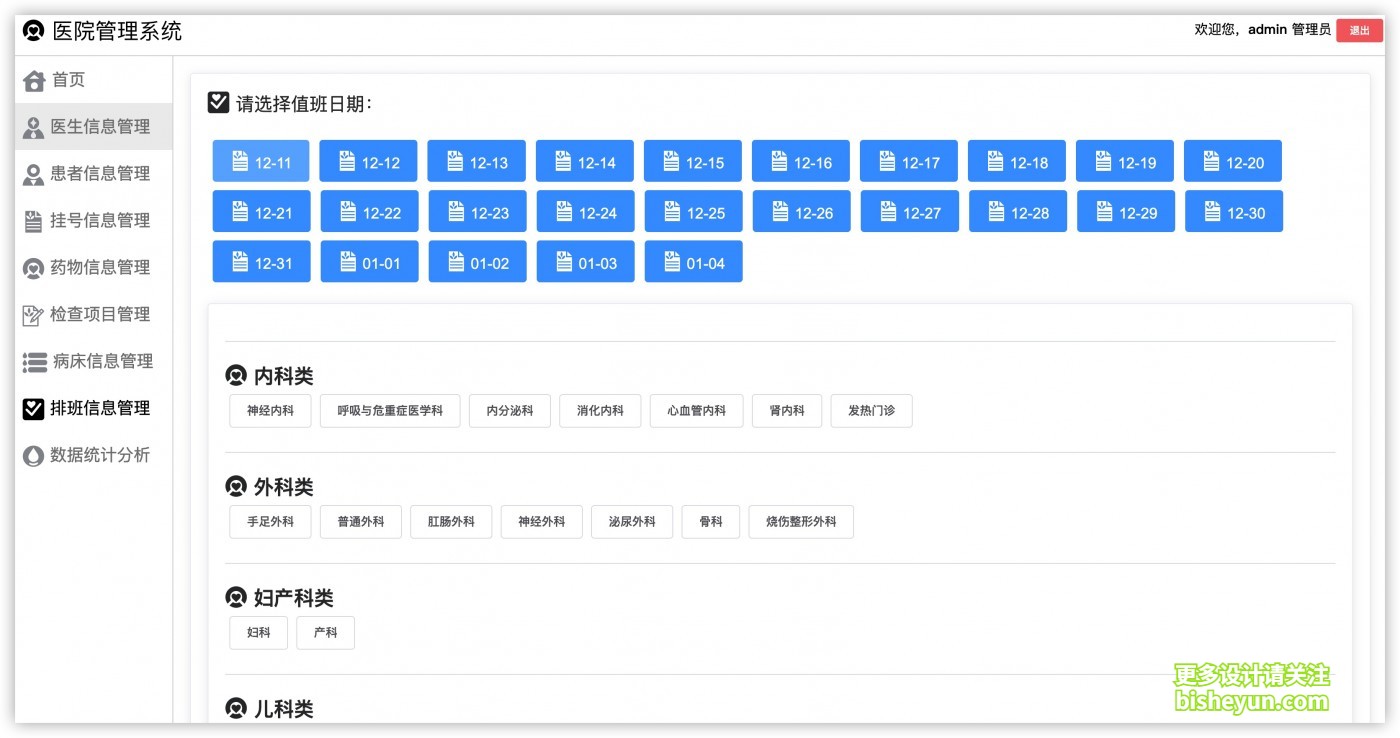Select the 神经内科 department
The image size is (1400, 738).
click(270, 411)
